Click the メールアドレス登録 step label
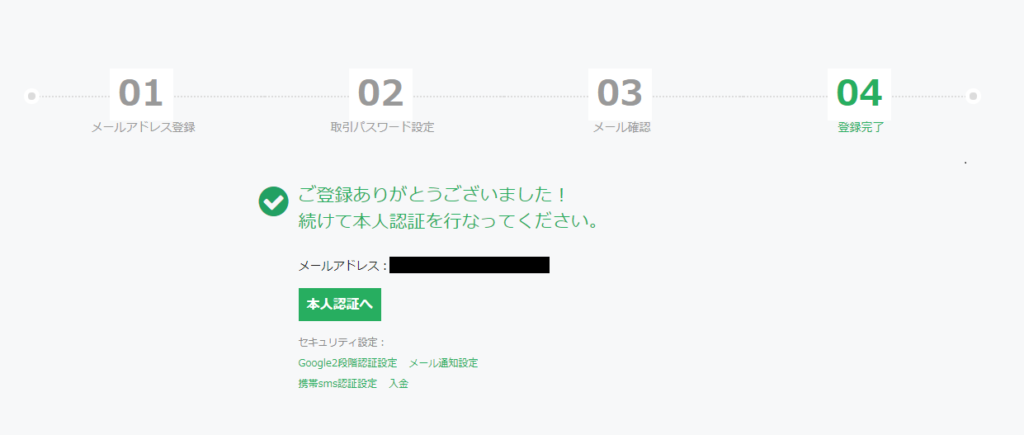 [143, 127]
